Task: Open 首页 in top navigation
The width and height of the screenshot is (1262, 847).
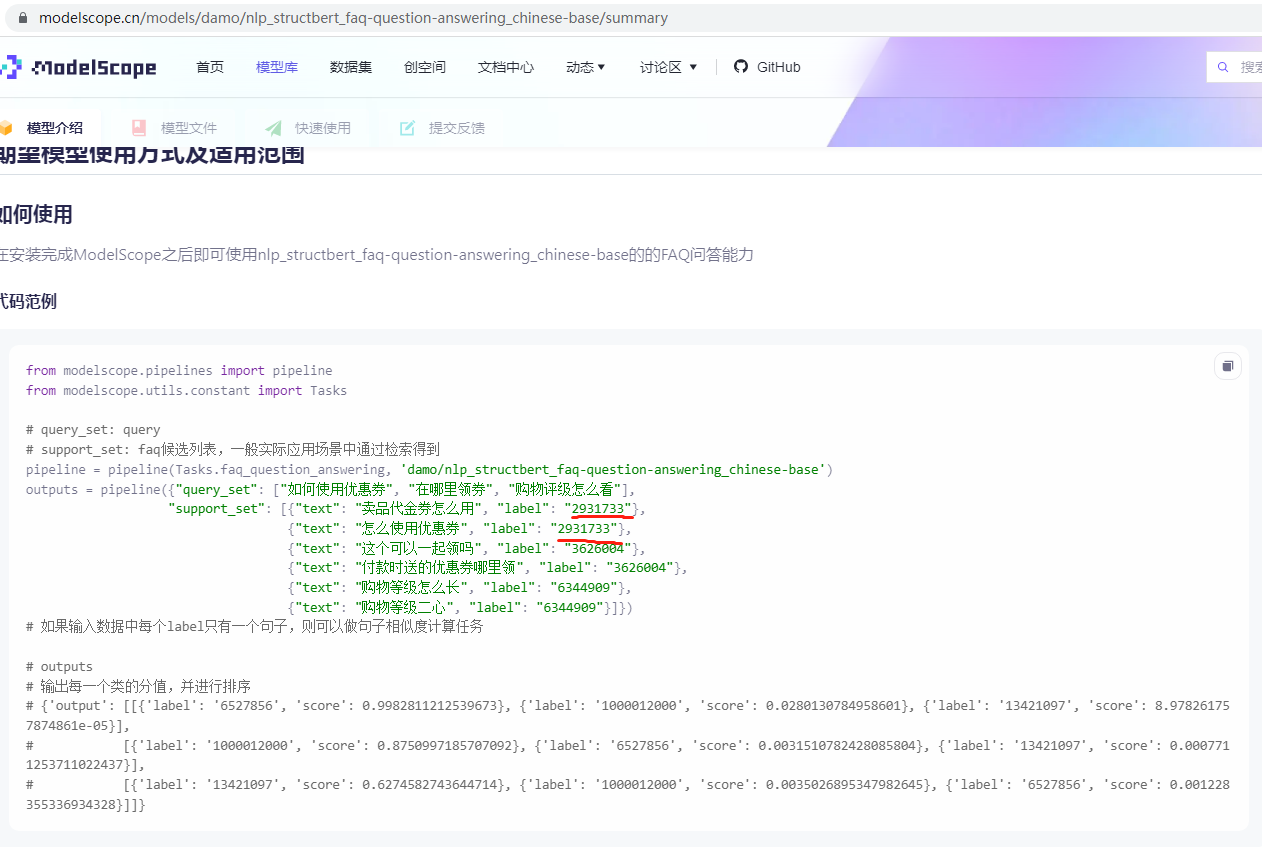Action: pyautogui.click(x=210, y=67)
